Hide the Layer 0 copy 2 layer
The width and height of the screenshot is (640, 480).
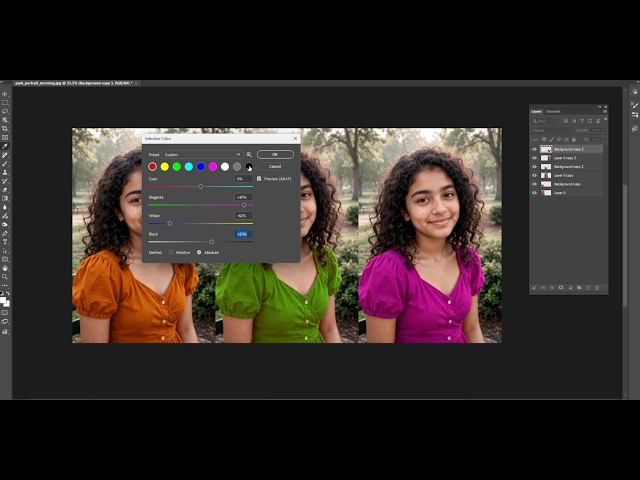[534, 158]
